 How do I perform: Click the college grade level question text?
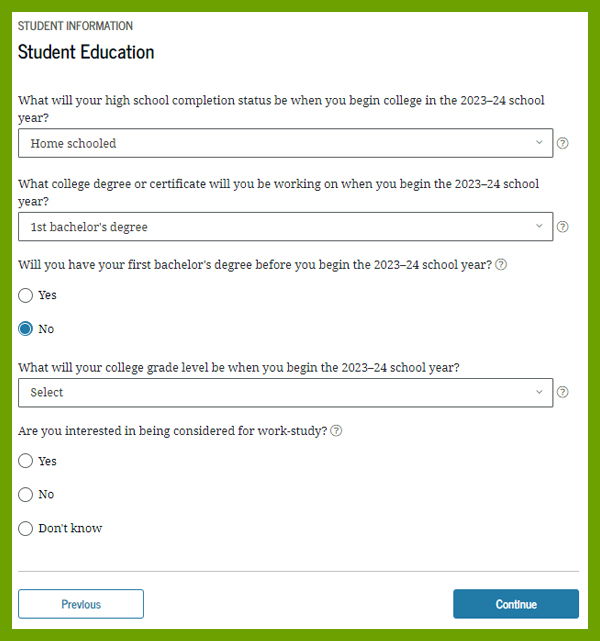[239, 368]
